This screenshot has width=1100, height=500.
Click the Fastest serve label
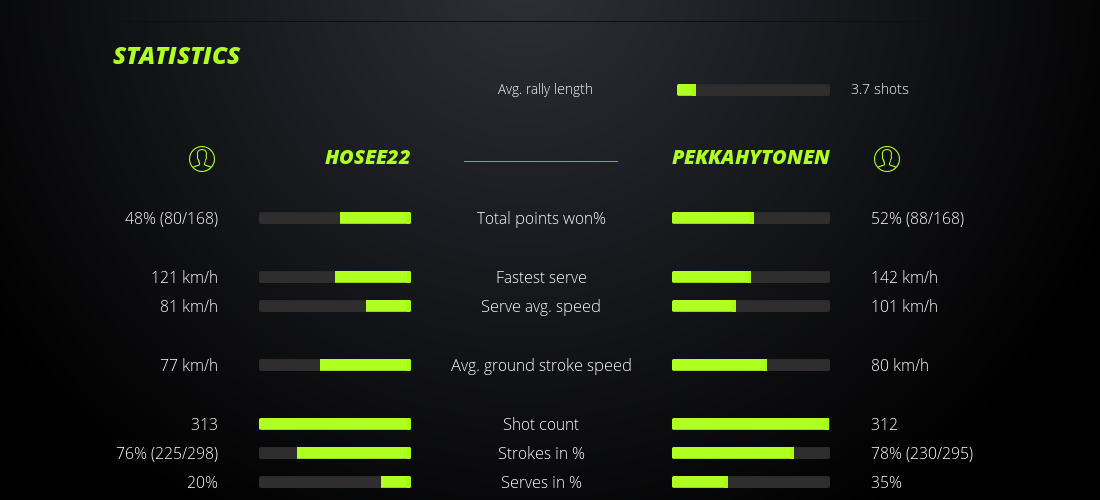tap(541, 277)
